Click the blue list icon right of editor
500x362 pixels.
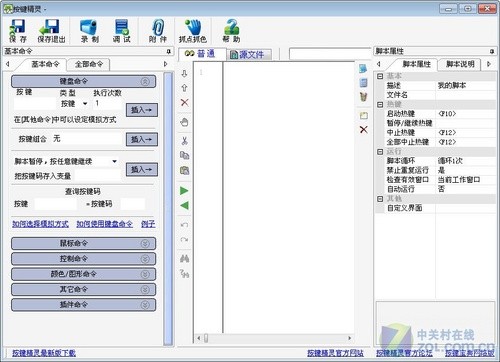363,83
